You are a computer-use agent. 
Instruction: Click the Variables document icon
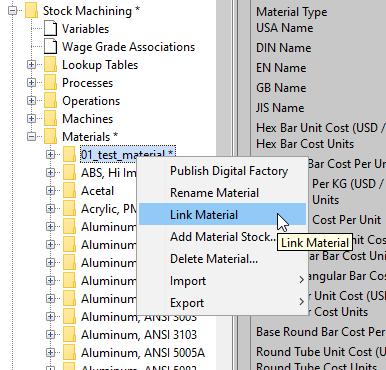point(50,29)
